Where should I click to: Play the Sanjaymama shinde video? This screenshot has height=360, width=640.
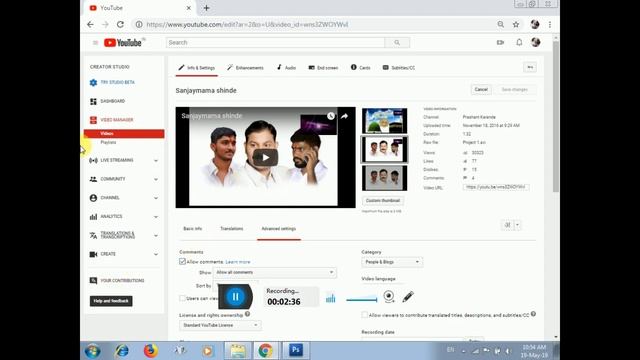pos(265,158)
